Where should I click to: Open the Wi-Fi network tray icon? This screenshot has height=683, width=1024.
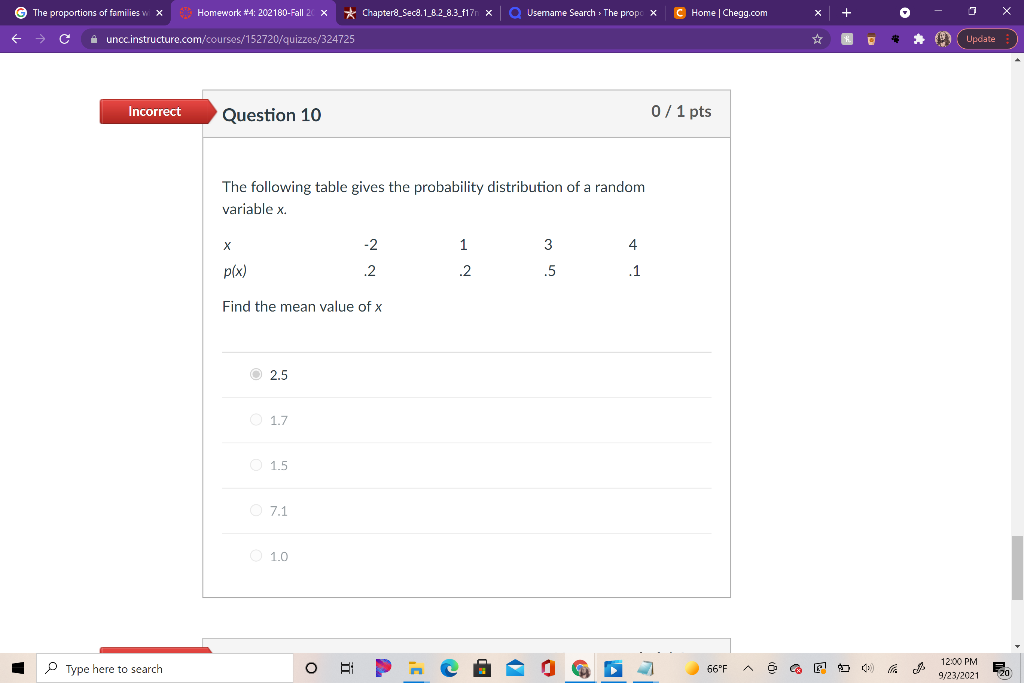click(x=893, y=669)
